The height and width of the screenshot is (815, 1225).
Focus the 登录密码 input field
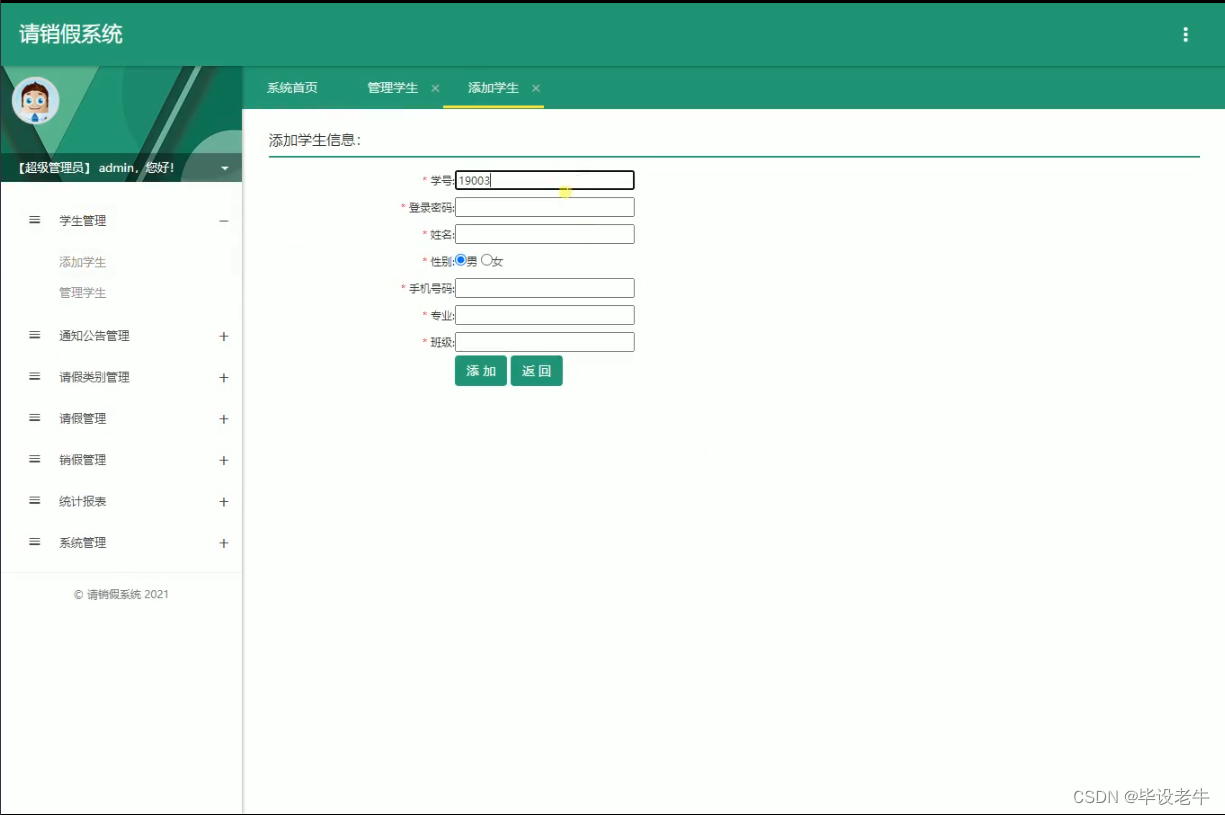pos(545,207)
